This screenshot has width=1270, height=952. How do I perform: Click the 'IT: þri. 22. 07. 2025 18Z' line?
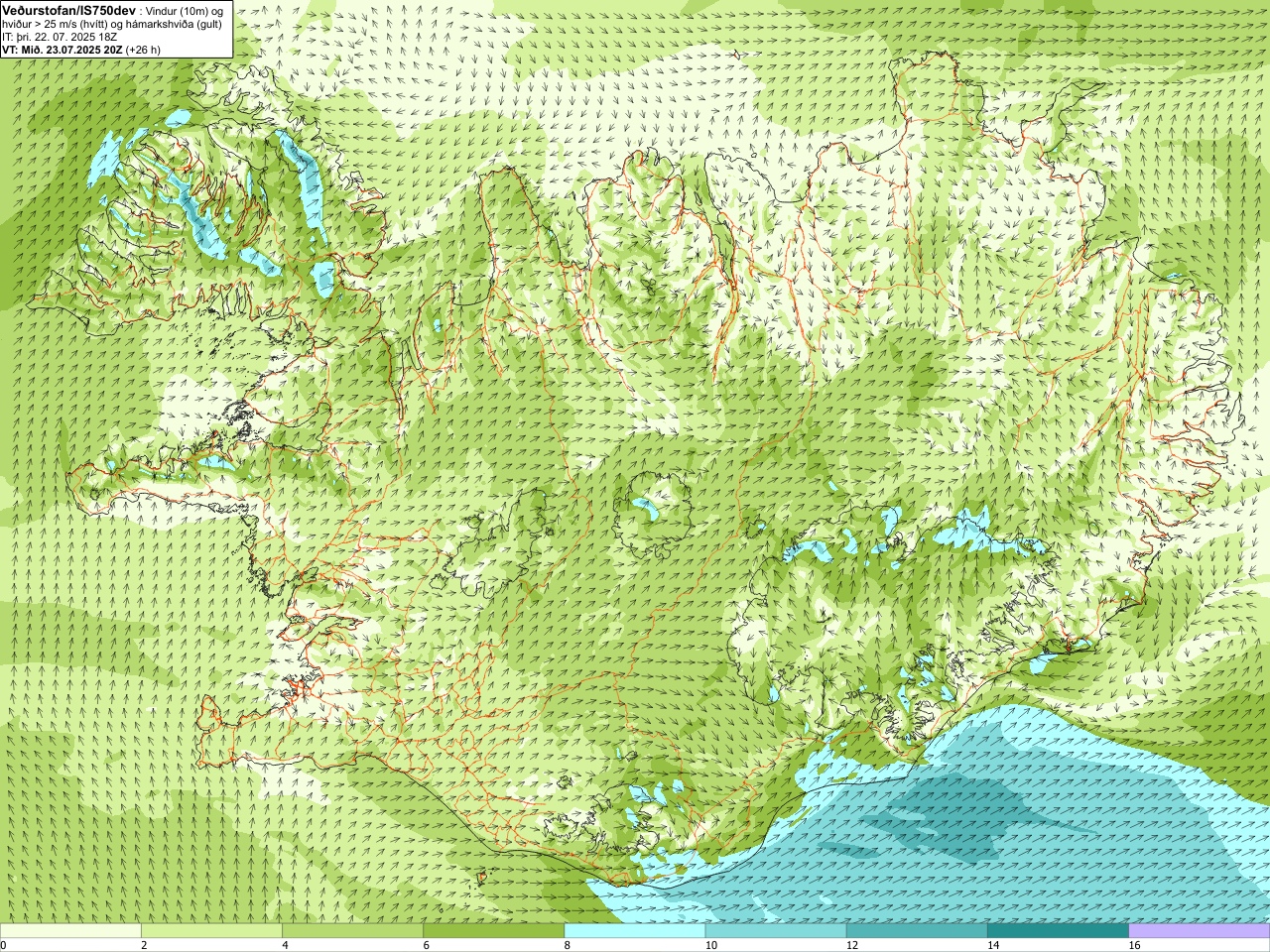(60, 37)
